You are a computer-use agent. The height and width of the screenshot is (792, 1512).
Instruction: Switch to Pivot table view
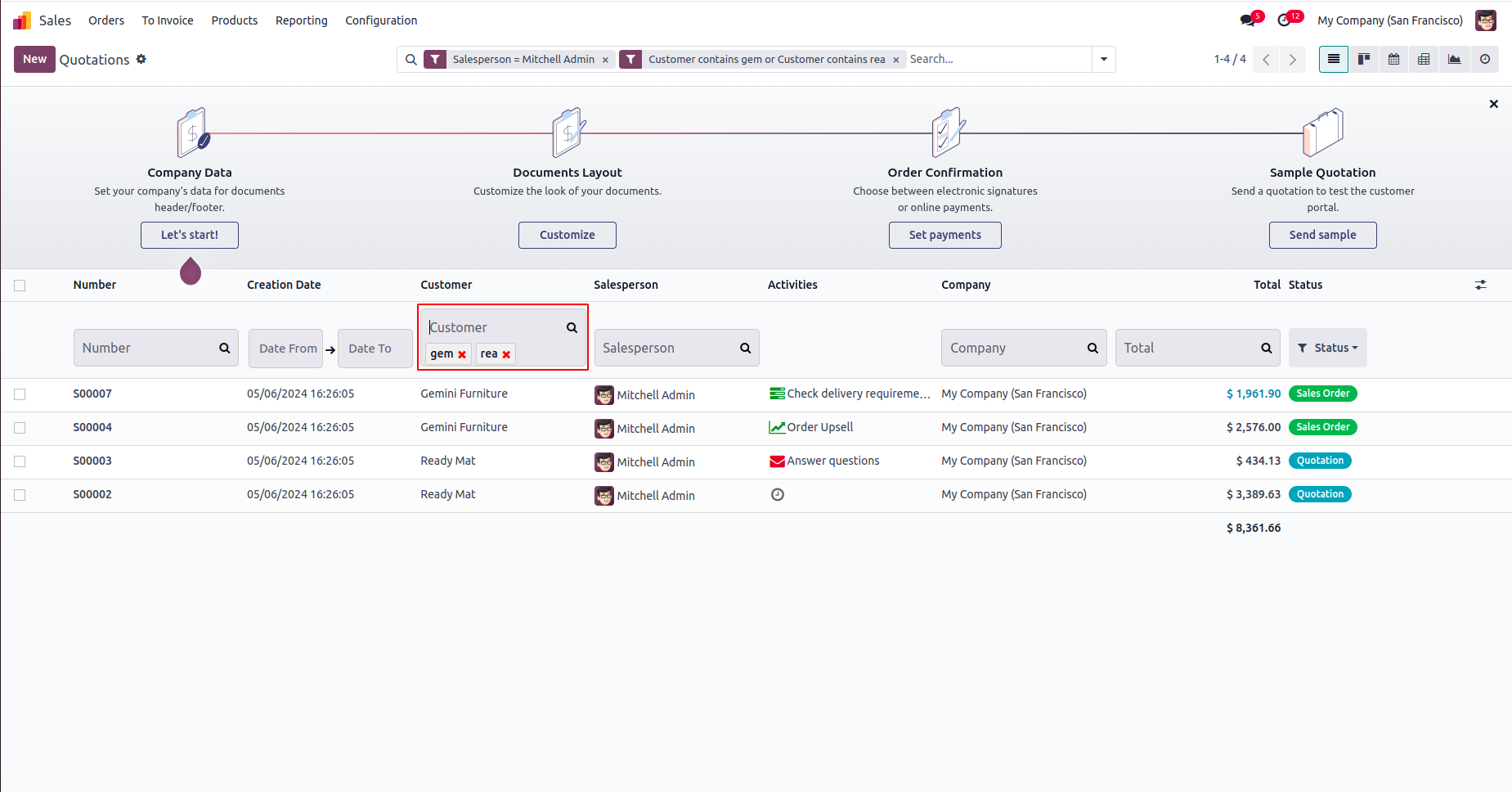1424,59
